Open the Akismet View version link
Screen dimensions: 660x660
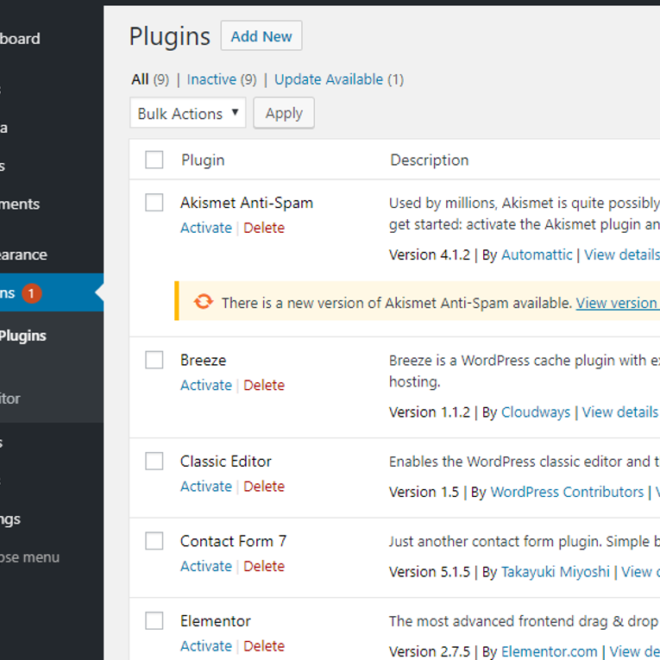618,303
